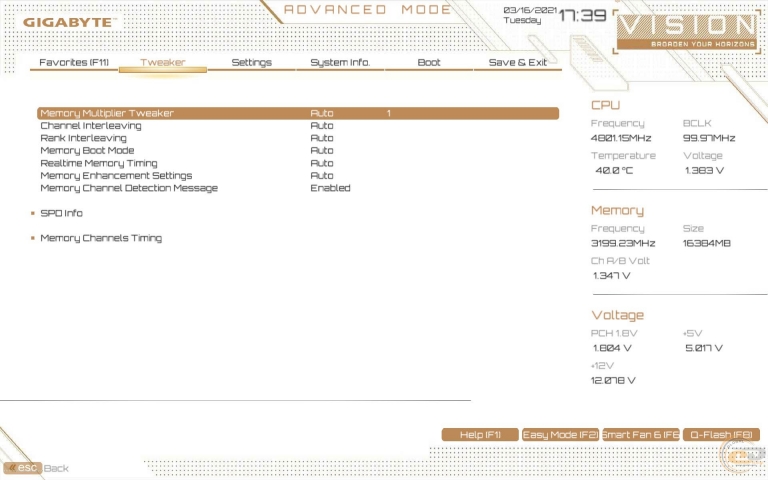Click the CPU section heading
The width and height of the screenshot is (768, 480).
[605, 105]
